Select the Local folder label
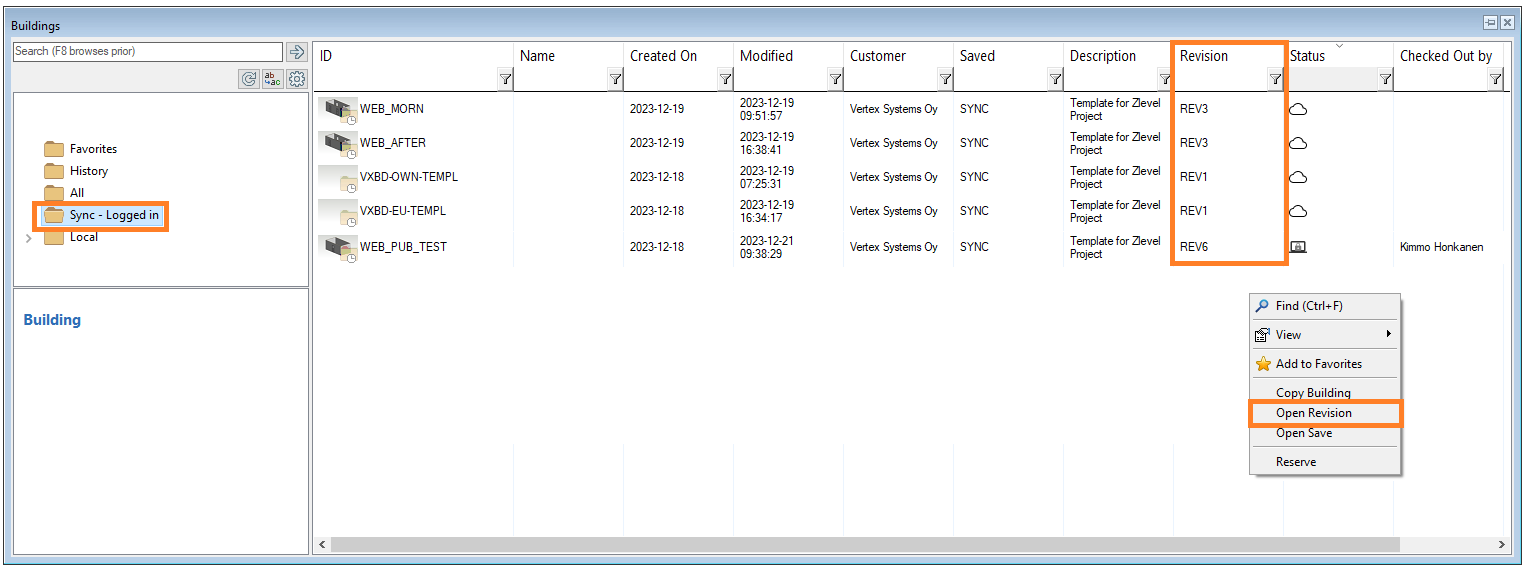The width and height of the screenshot is (1528, 567). point(84,237)
